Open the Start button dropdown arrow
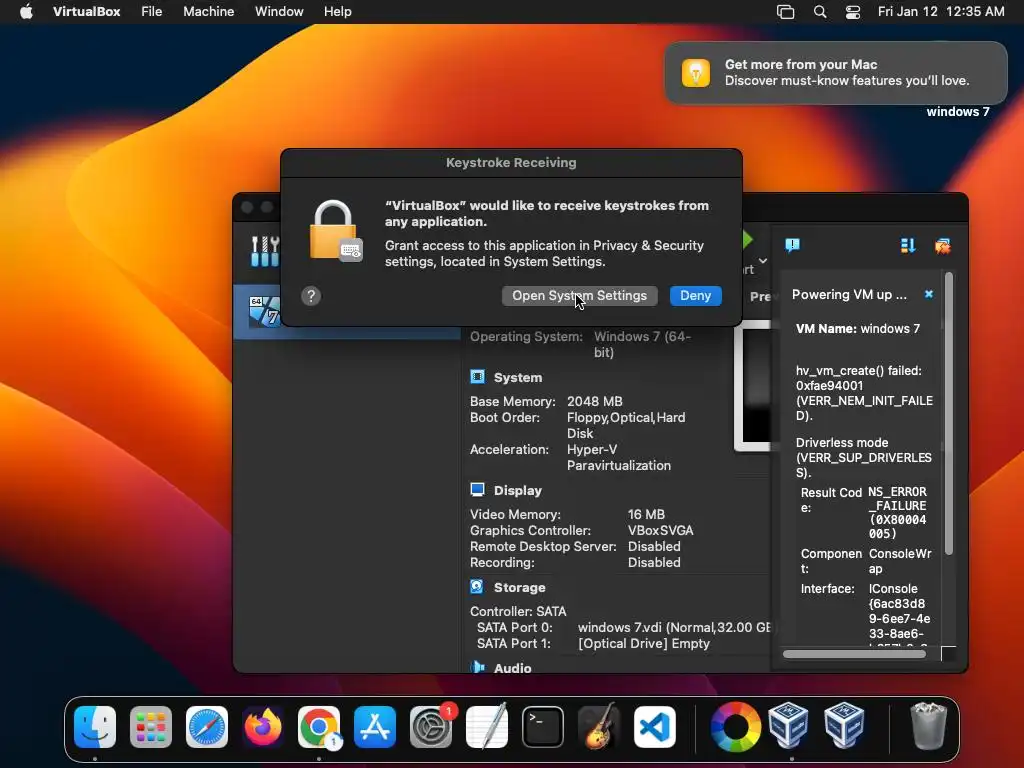Screen dimensions: 1024x768 pyautogui.click(x=763, y=261)
